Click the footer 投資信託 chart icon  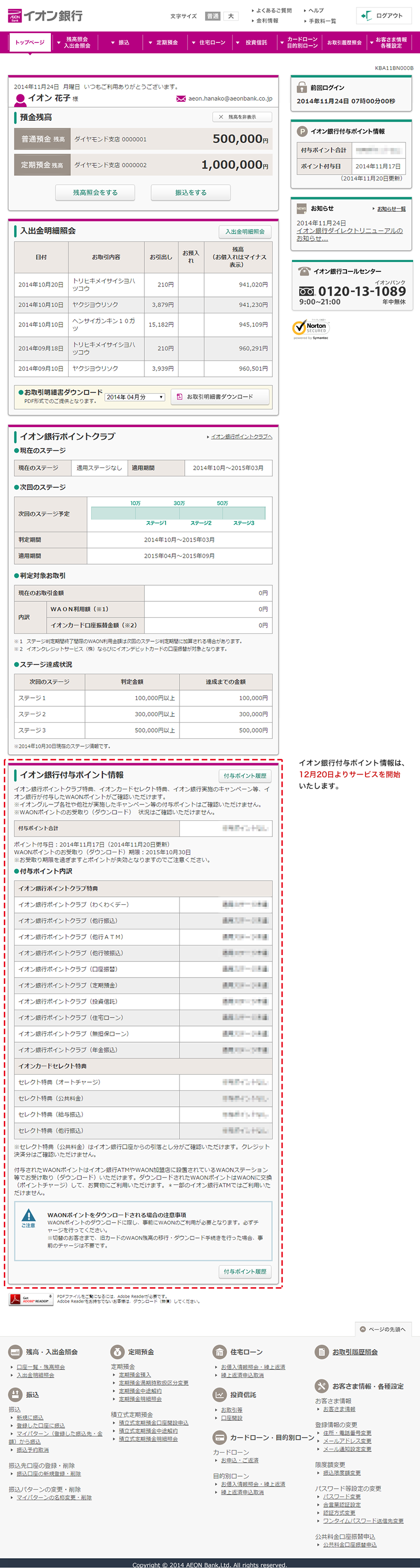point(219,1394)
